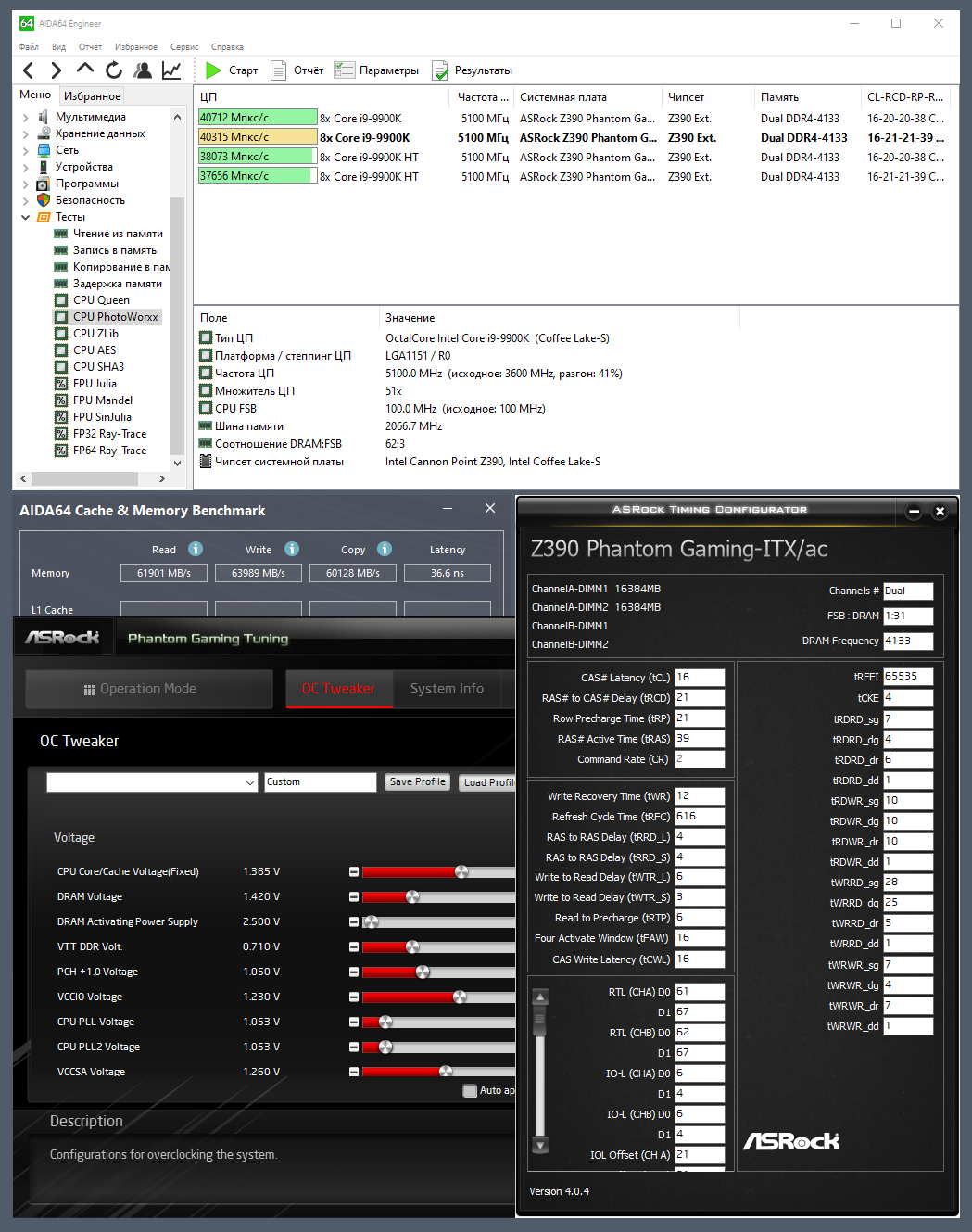The width and height of the screenshot is (972, 1232).
Task: Click the Back navigation arrow in AIDA64
Action: [x=28, y=70]
